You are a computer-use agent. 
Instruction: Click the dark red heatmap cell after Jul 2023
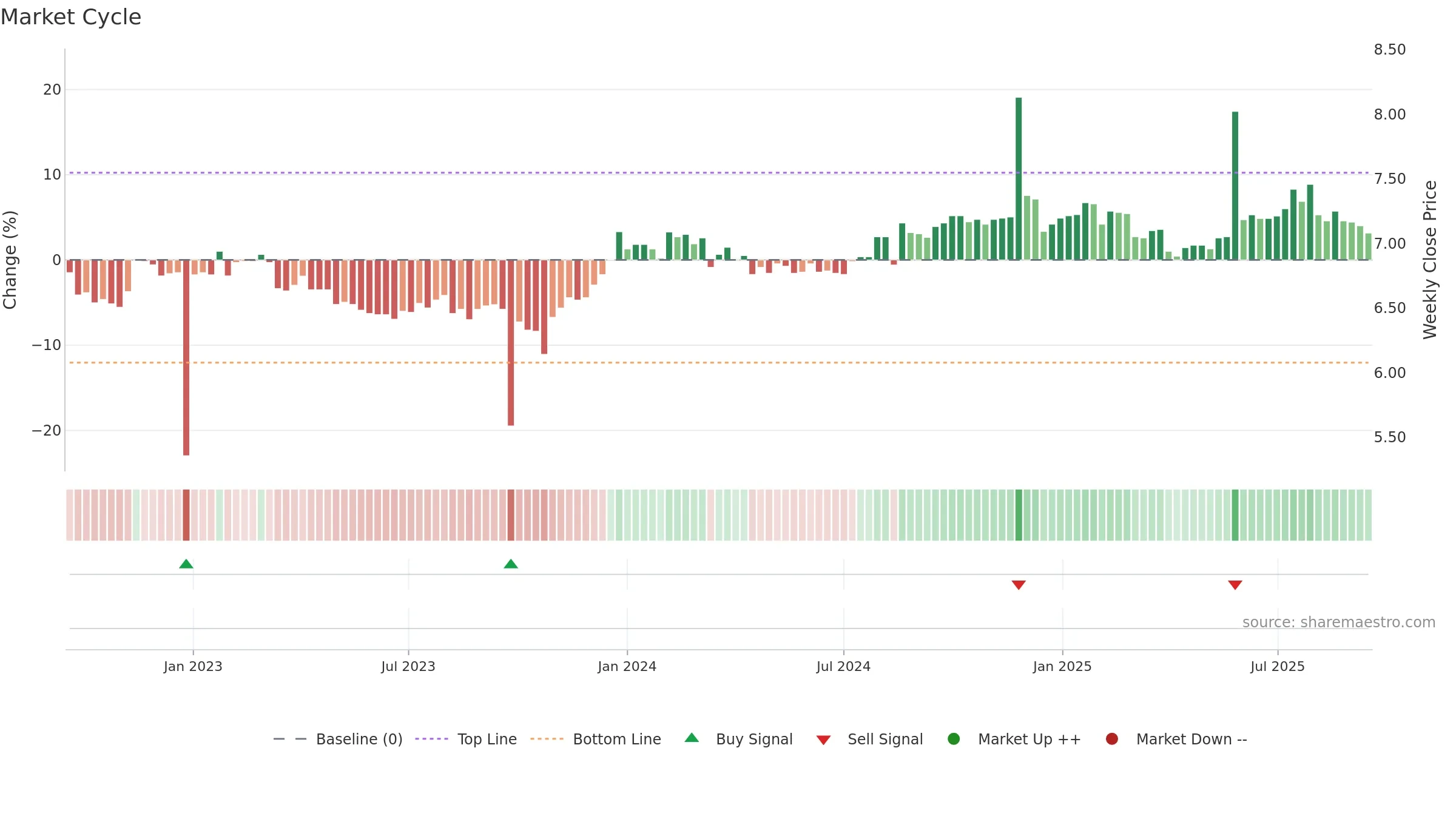tap(511, 515)
